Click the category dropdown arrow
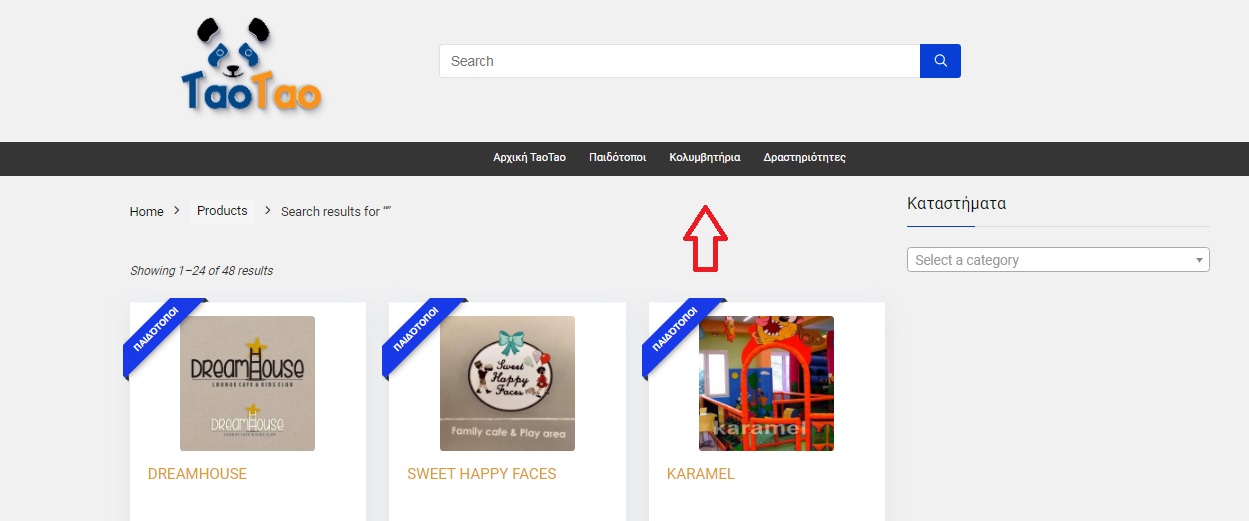 1199,261
